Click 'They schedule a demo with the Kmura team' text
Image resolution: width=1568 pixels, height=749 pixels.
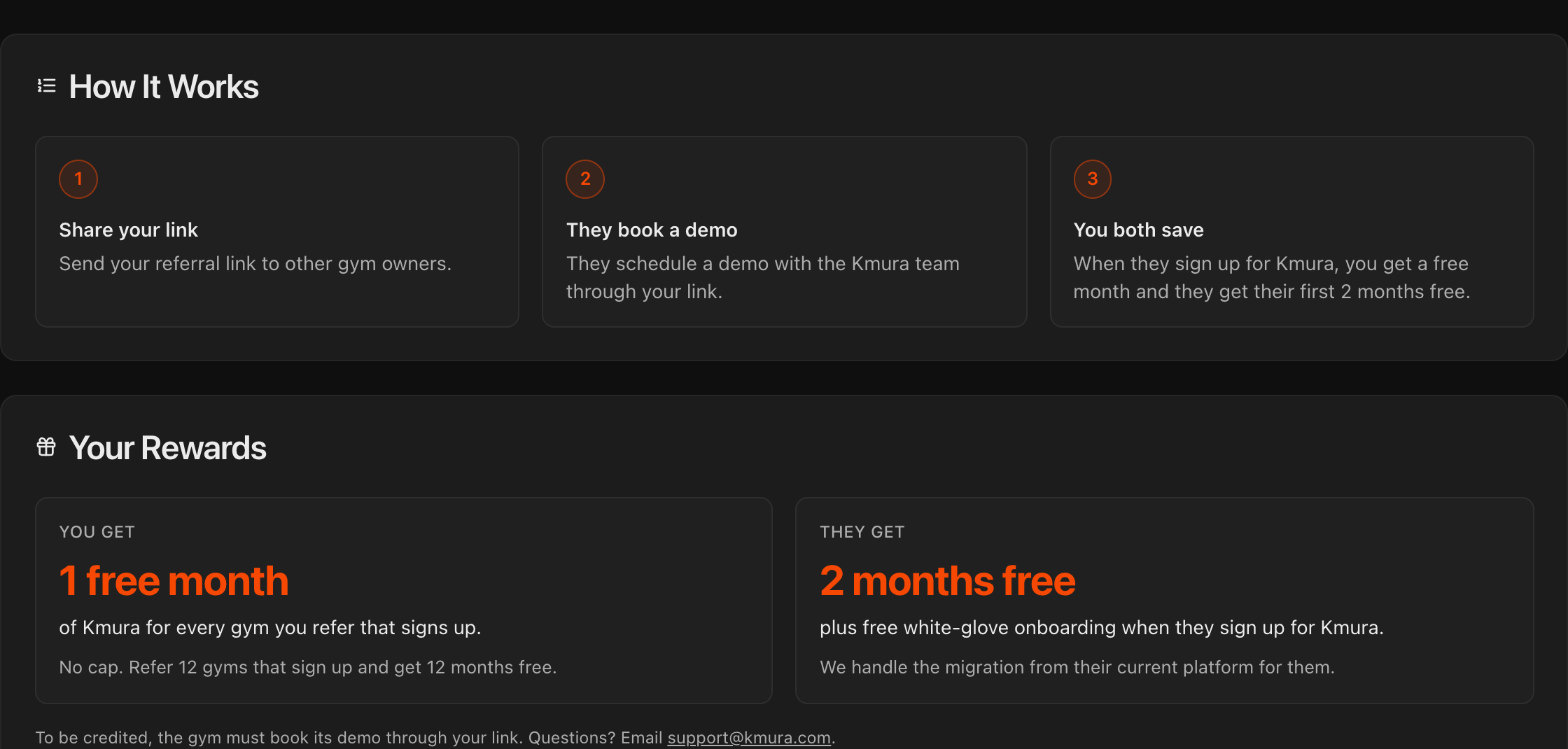[x=763, y=277]
